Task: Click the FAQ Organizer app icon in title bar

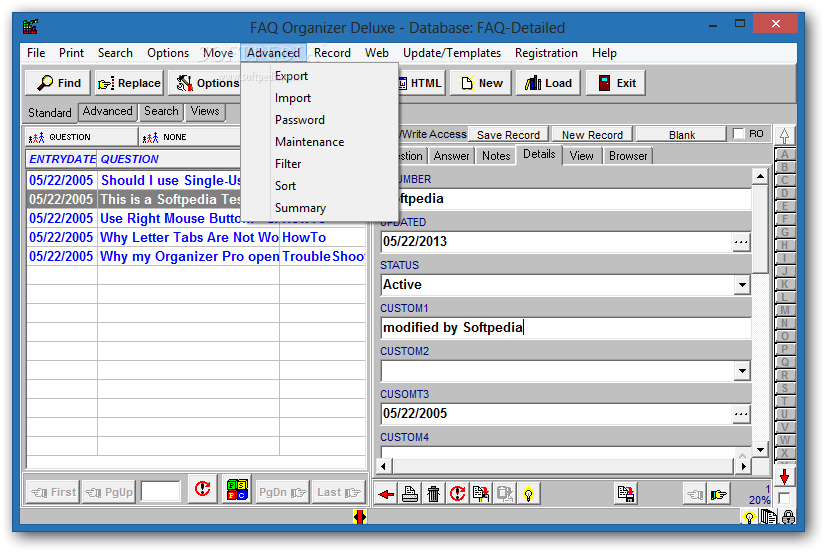Action: pyautogui.click(x=31, y=26)
